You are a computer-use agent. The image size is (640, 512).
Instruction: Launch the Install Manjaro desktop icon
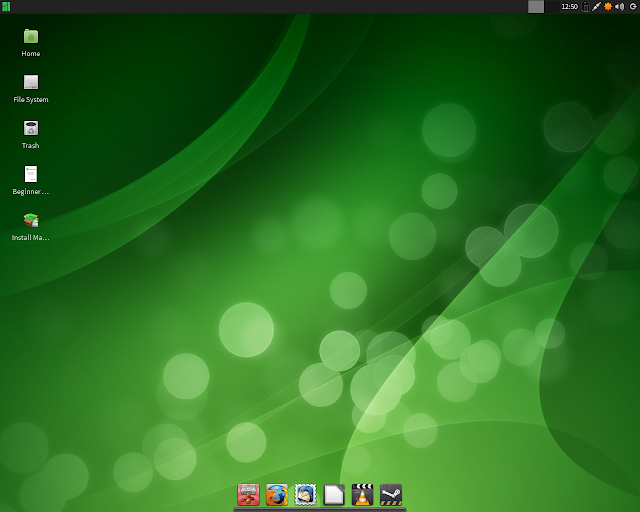31,220
